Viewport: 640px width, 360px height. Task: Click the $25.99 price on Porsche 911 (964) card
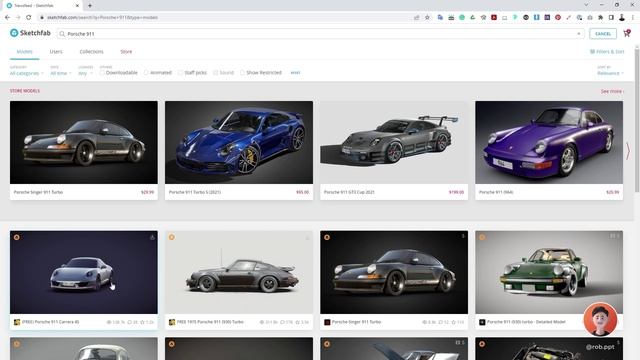point(613,192)
